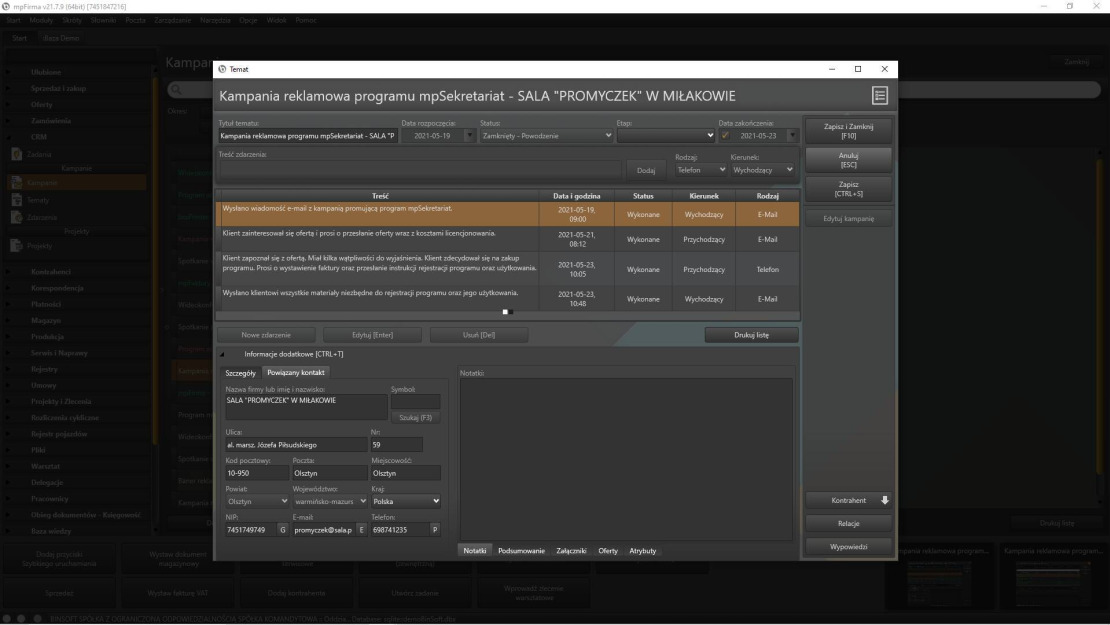Click the Temat dialog title bar icon
The width and height of the screenshot is (1110, 625).
pos(222,69)
